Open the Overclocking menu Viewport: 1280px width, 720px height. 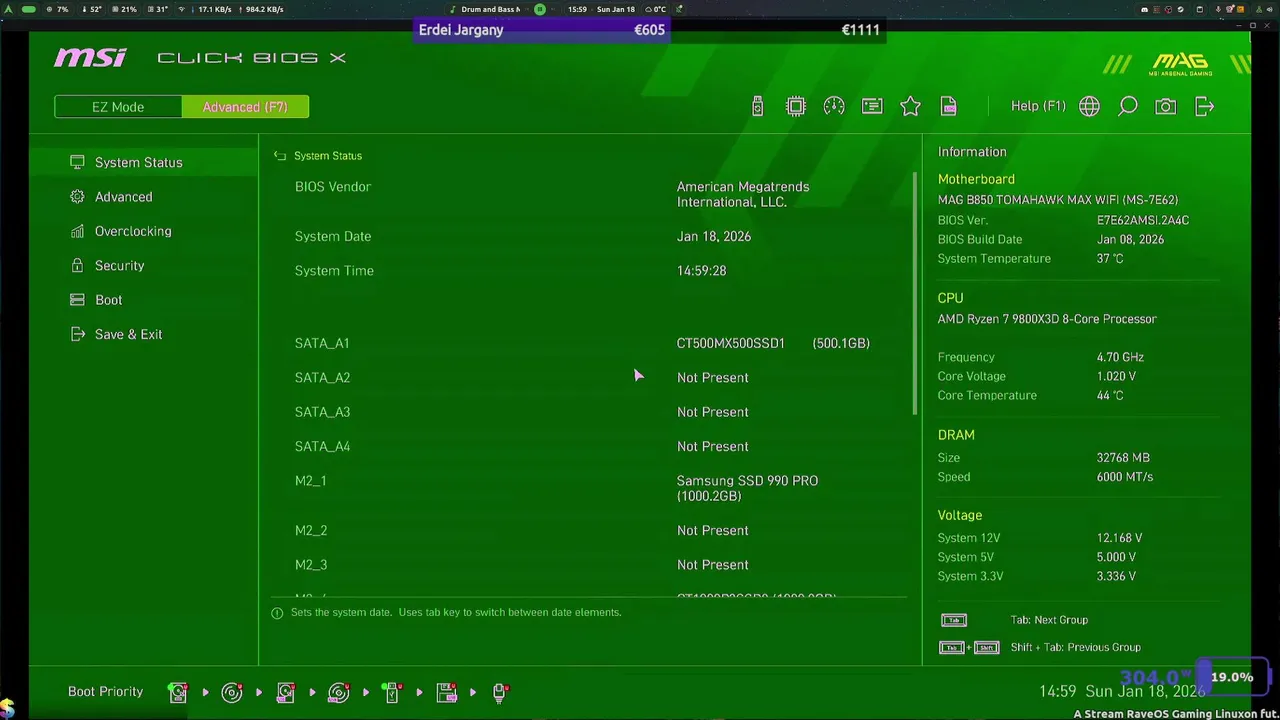tap(144, 231)
